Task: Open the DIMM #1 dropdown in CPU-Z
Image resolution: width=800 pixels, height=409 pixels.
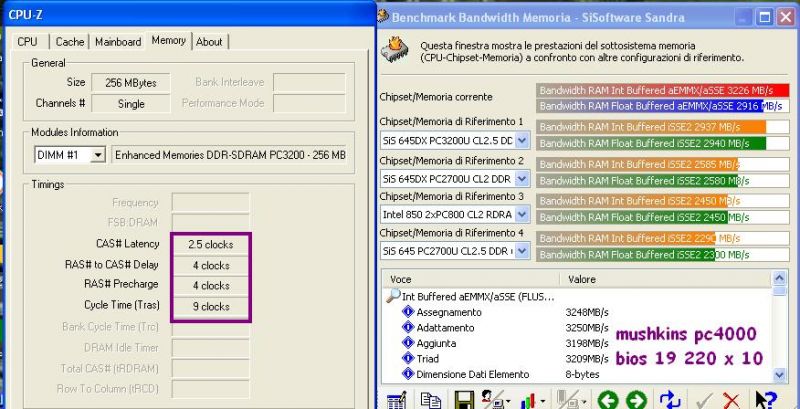Action: [97, 155]
